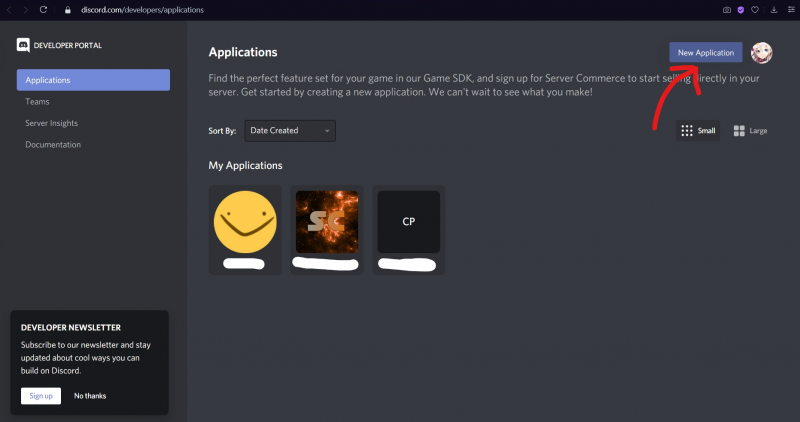Open the user profile avatar

click(x=761, y=53)
